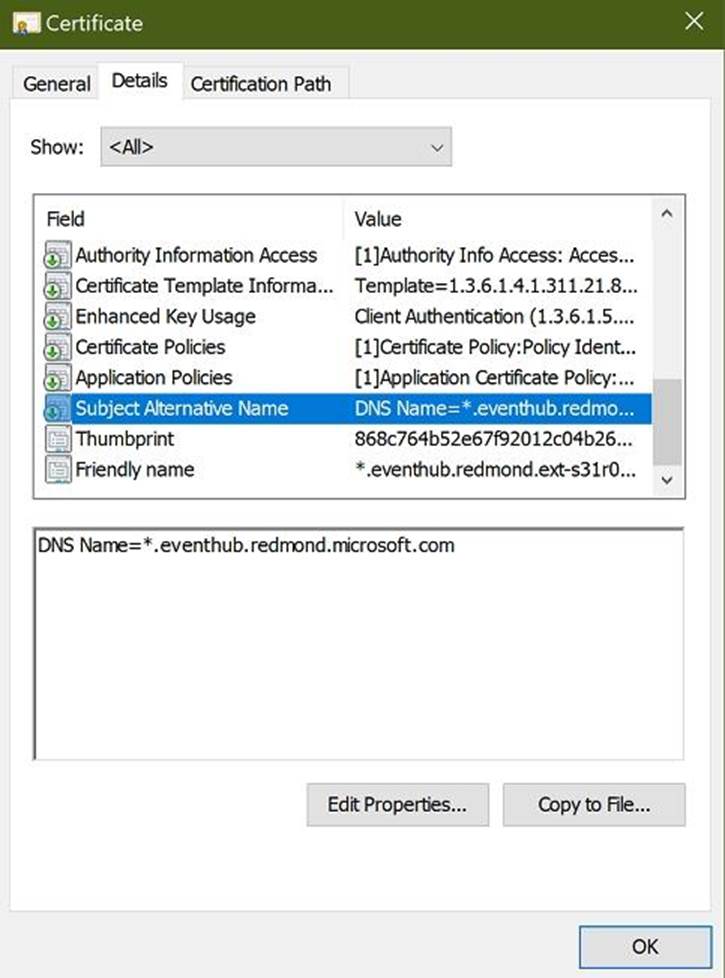This screenshot has height=978, width=725.
Task: Click the scroll up arrow in field list
Action: click(667, 214)
